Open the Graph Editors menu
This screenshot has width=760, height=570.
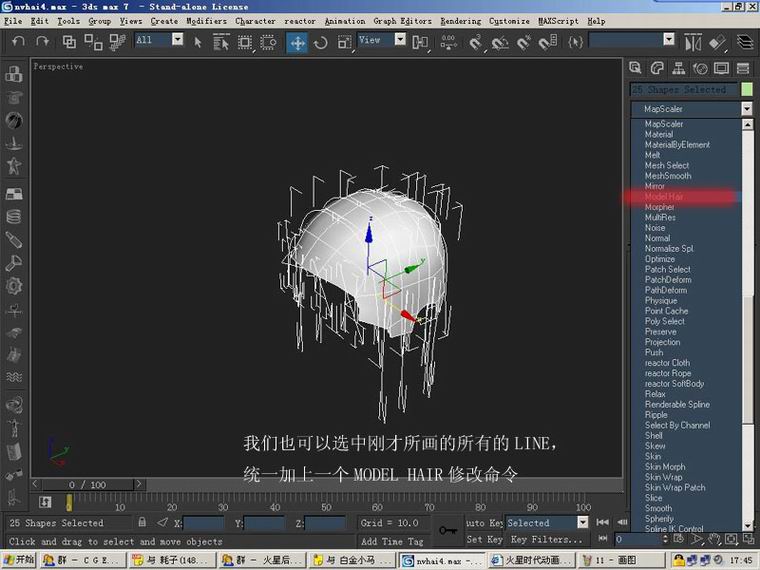(x=402, y=21)
